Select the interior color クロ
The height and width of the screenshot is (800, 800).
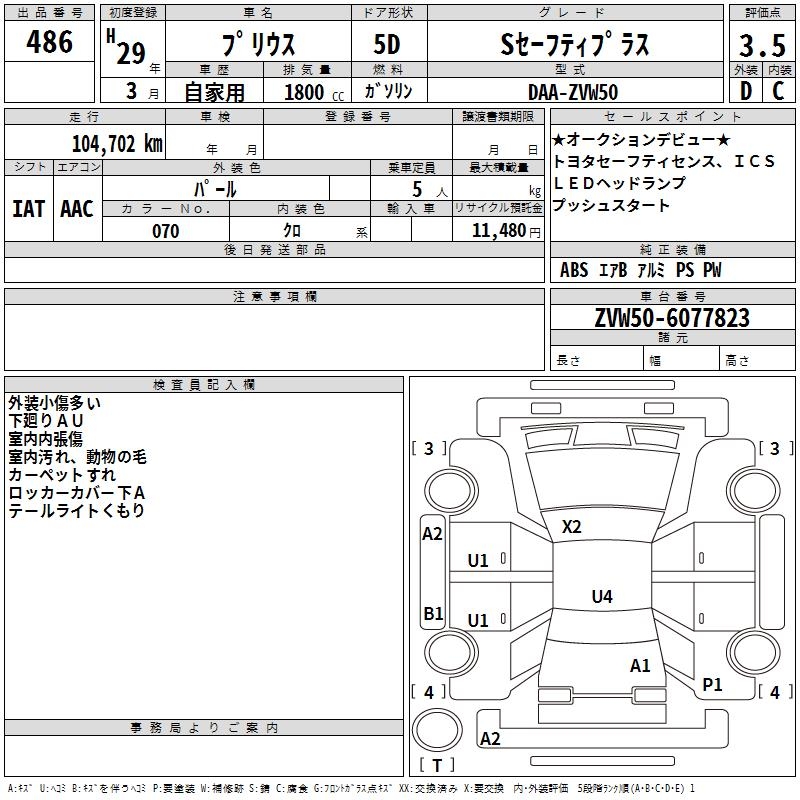292,231
